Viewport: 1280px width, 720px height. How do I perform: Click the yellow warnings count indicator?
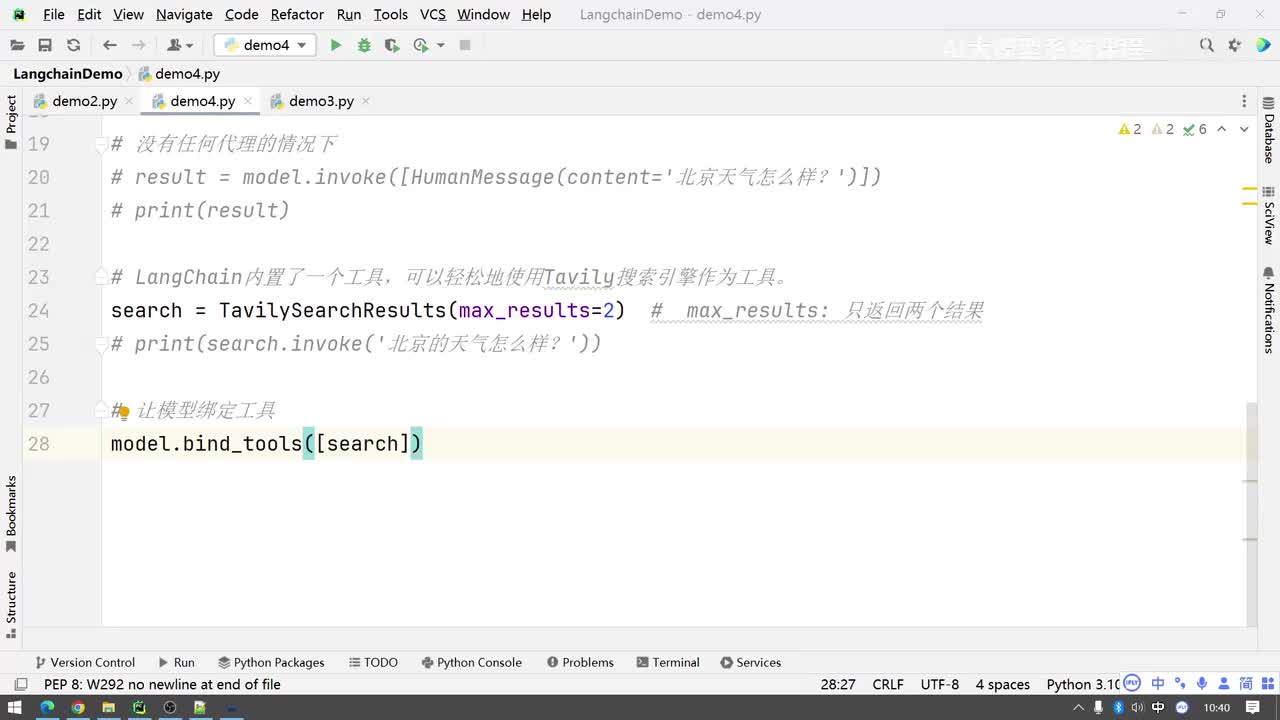click(x=1130, y=129)
